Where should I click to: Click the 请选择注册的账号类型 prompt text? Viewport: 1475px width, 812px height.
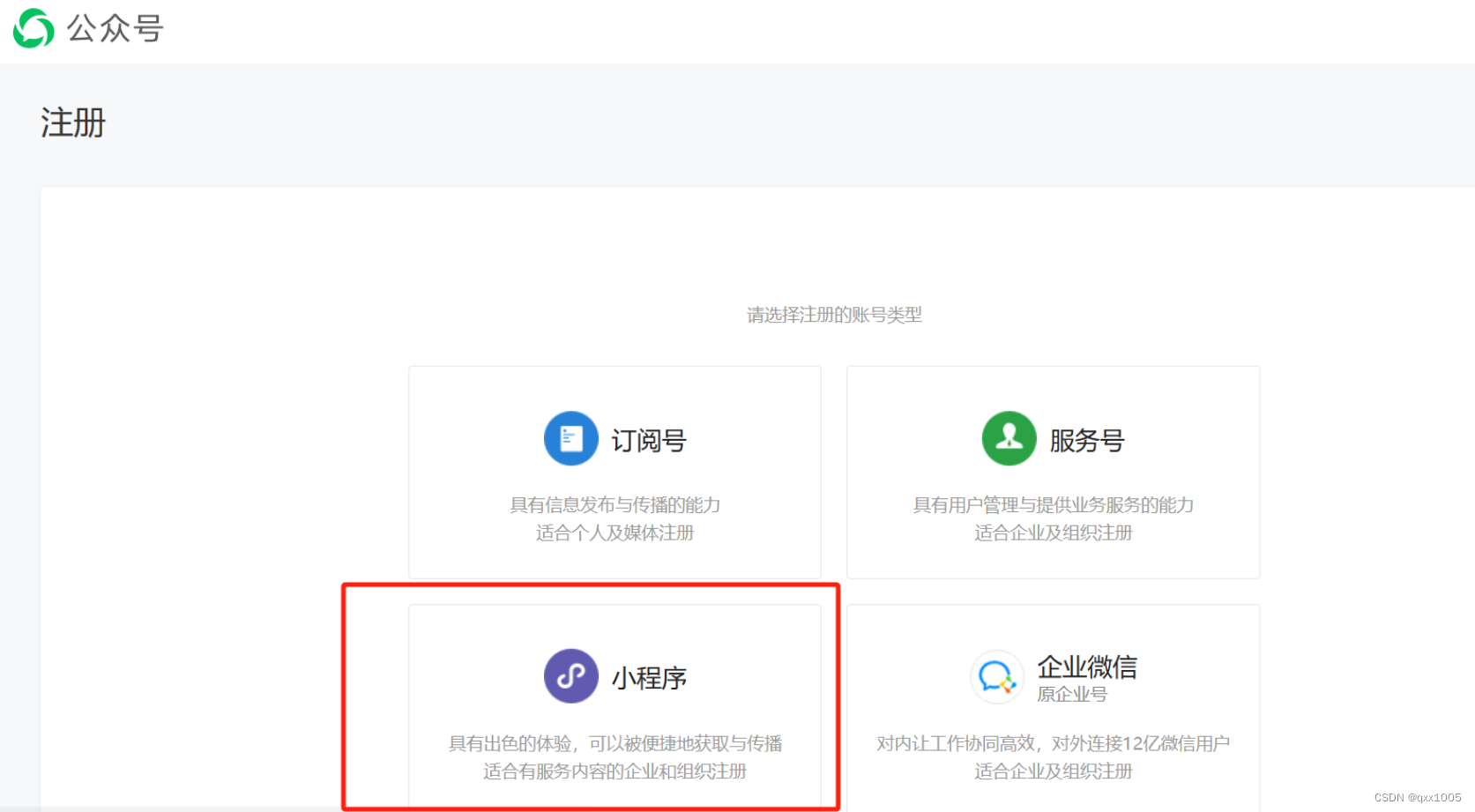tap(835, 315)
